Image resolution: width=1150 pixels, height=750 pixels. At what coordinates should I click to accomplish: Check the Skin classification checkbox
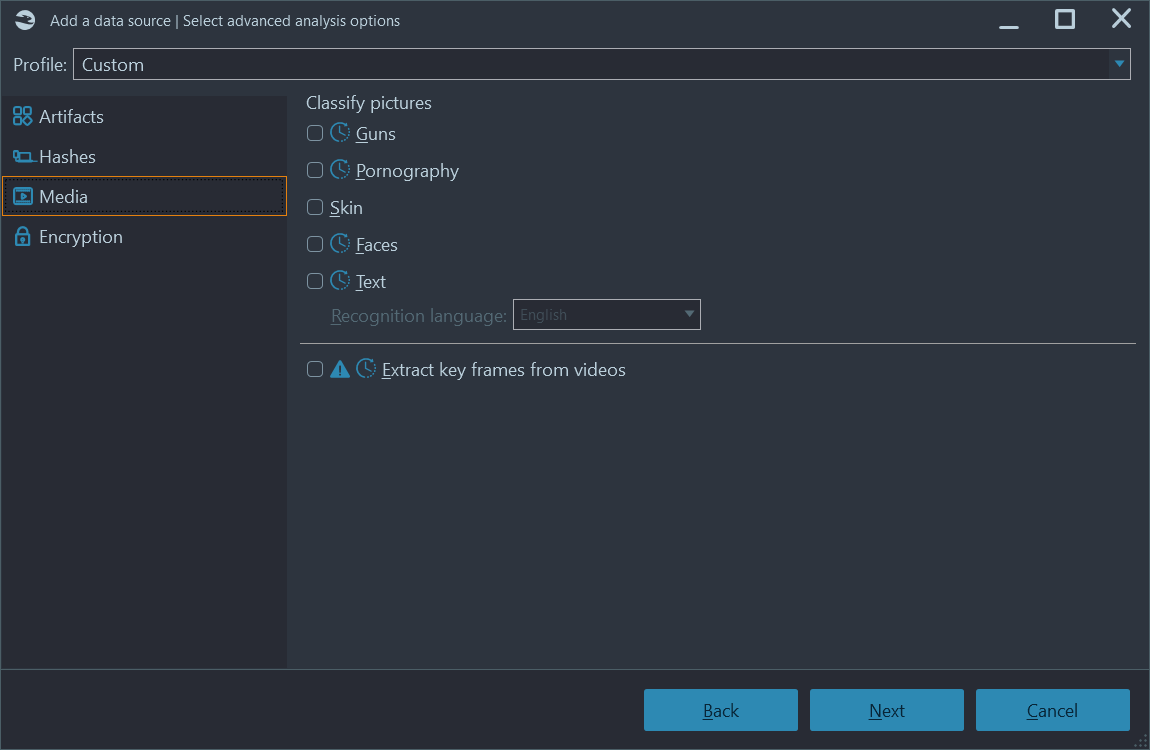coord(315,207)
